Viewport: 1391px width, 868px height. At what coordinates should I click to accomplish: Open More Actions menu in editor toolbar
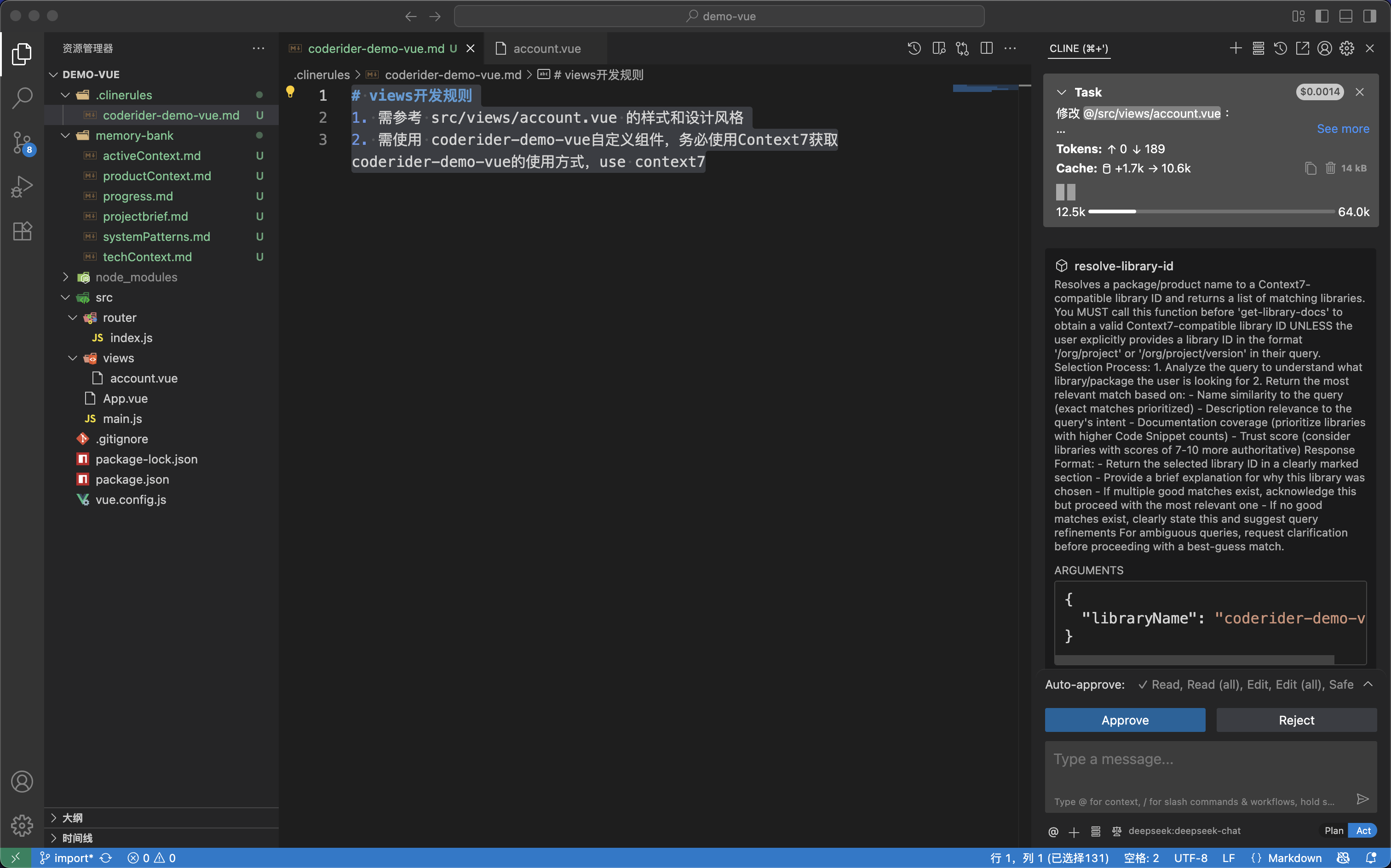click(x=1010, y=48)
